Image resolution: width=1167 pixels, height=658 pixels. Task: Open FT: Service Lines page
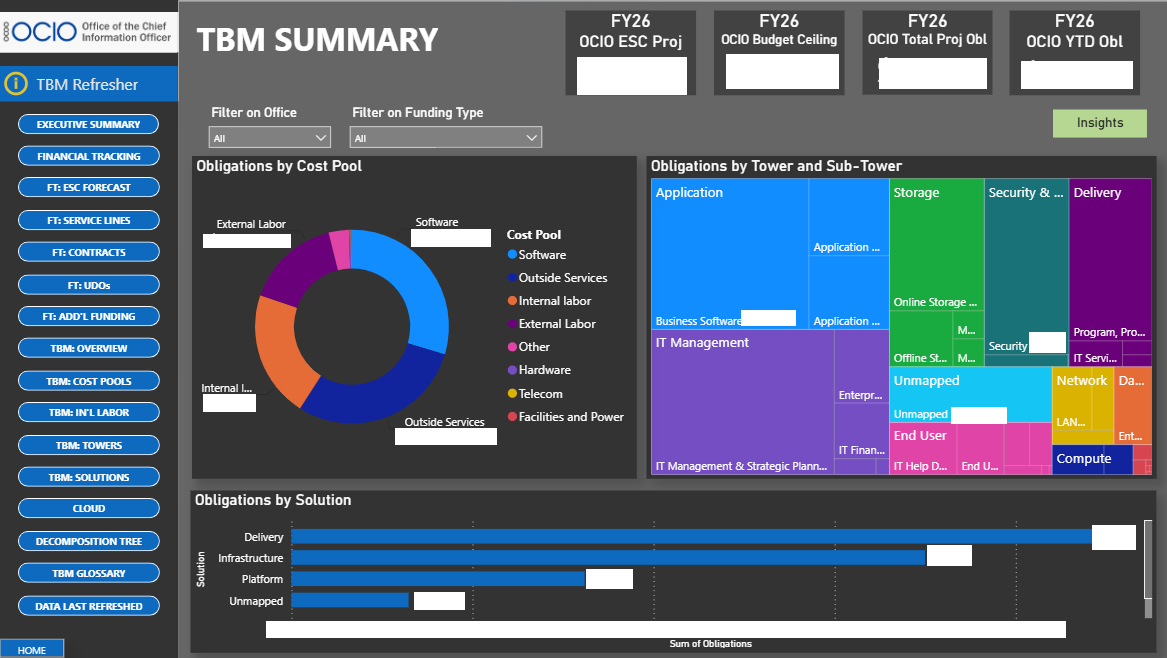tap(89, 220)
